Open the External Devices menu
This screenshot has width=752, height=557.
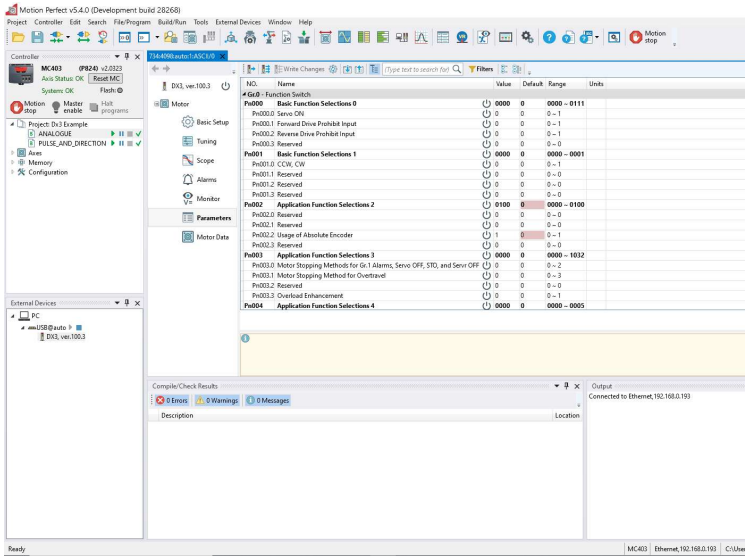(x=238, y=22)
